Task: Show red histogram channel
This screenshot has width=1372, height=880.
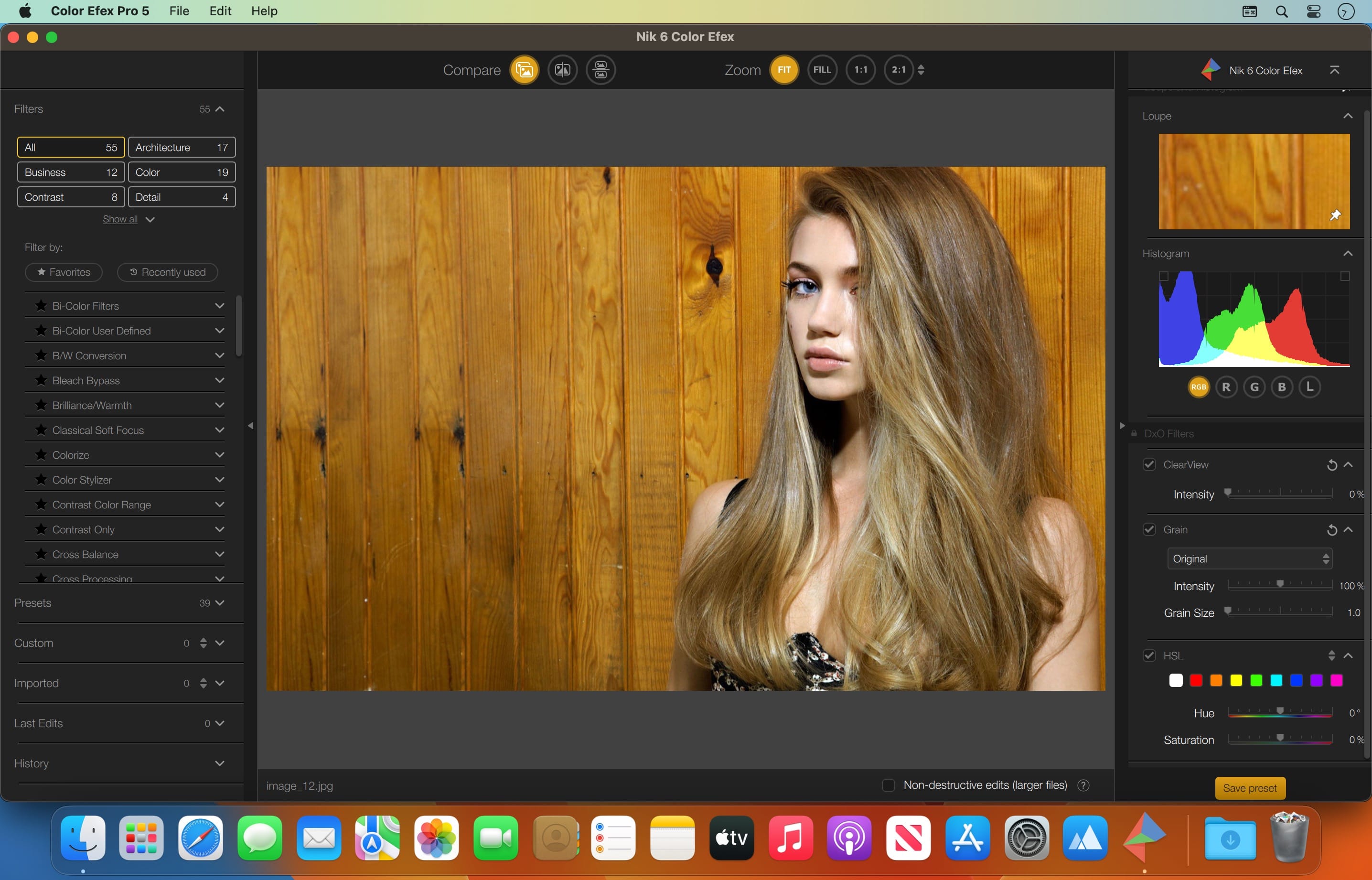Action: [1226, 387]
